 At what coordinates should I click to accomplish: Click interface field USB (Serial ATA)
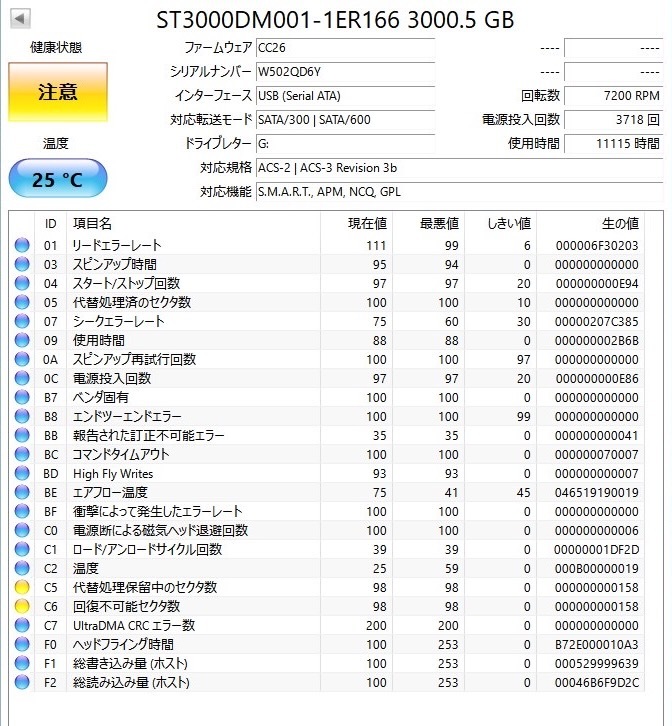(x=345, y=96)
